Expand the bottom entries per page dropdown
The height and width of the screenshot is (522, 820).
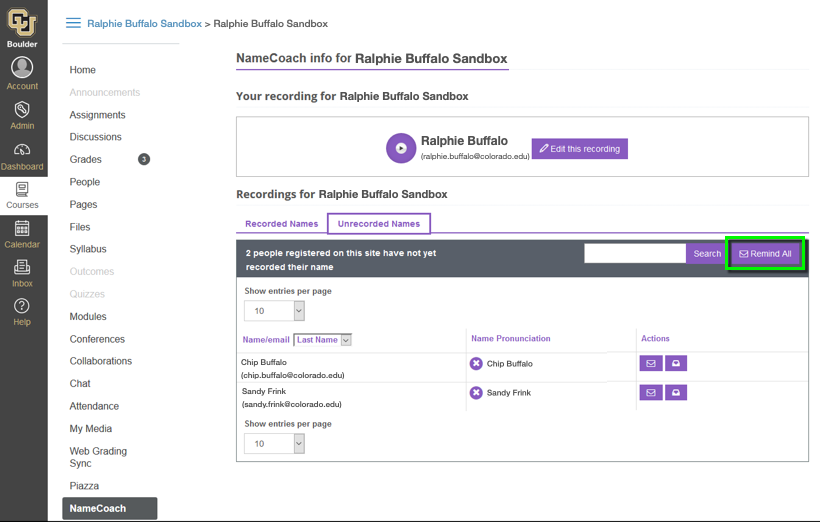point(274,443)
